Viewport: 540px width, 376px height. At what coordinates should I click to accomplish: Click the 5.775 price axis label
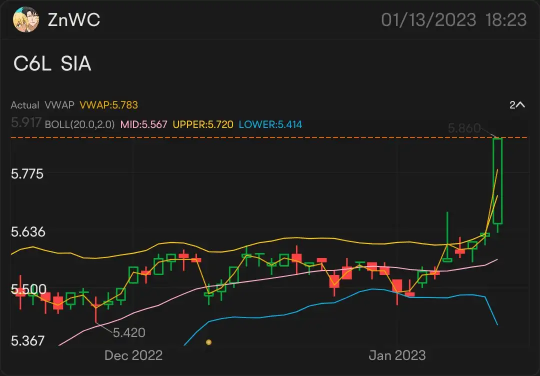click(27, 174)
